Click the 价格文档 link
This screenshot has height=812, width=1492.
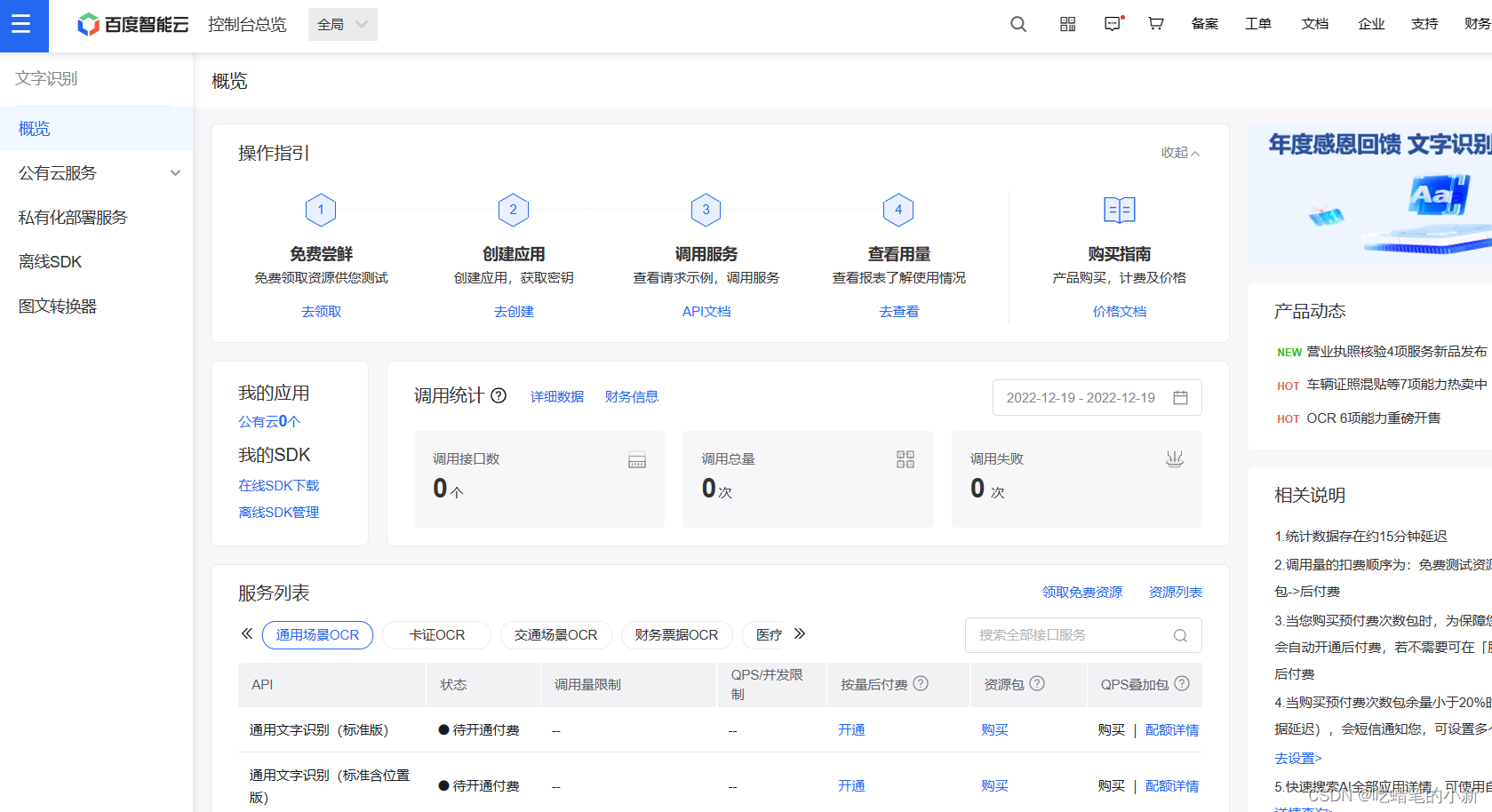[1120, 312]
